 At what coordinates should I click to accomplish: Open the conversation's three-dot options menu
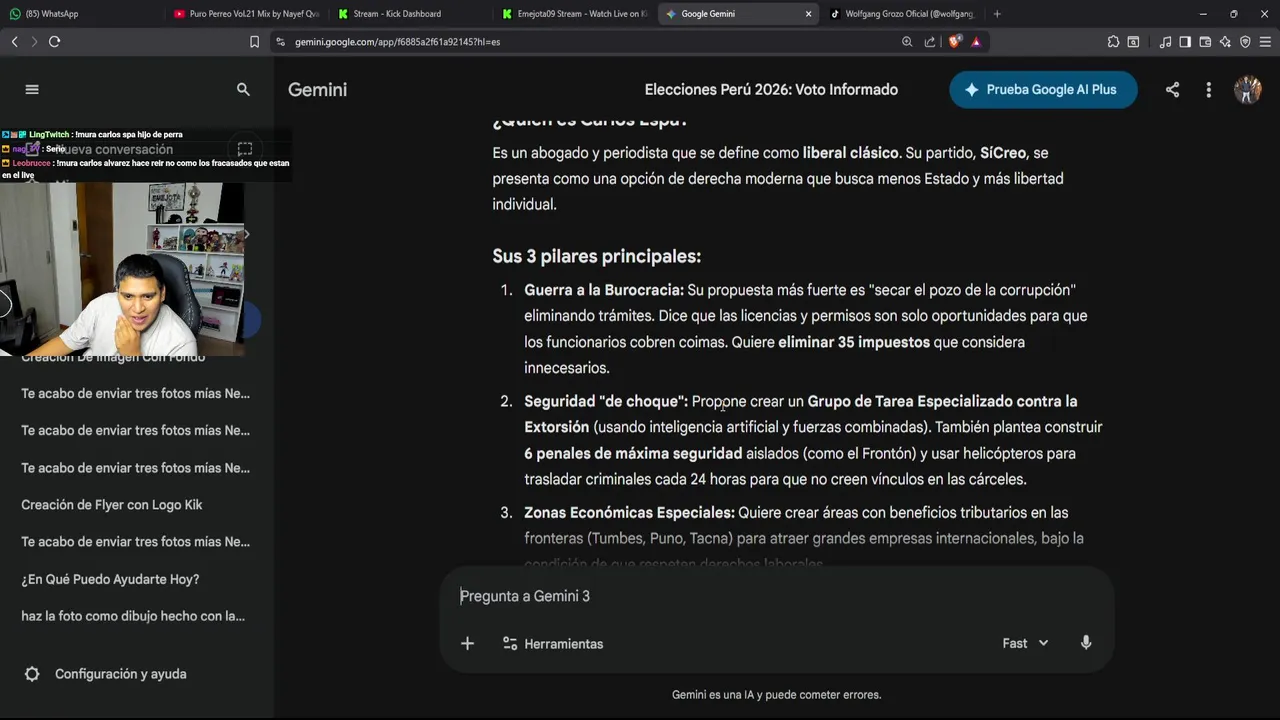tap(1208, 90)
